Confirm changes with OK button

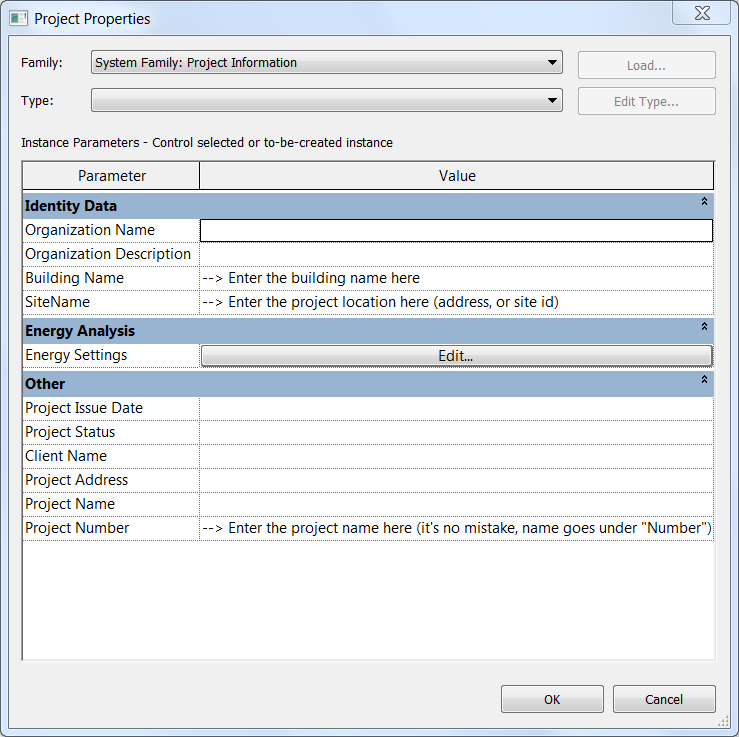click(x=552, y=699)
